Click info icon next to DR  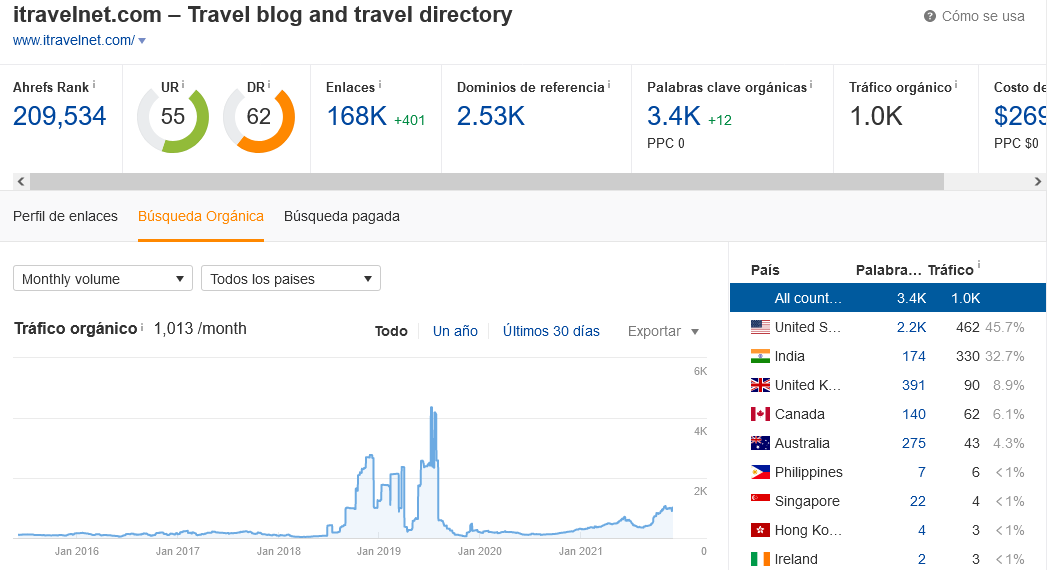[x=269, y=84]
